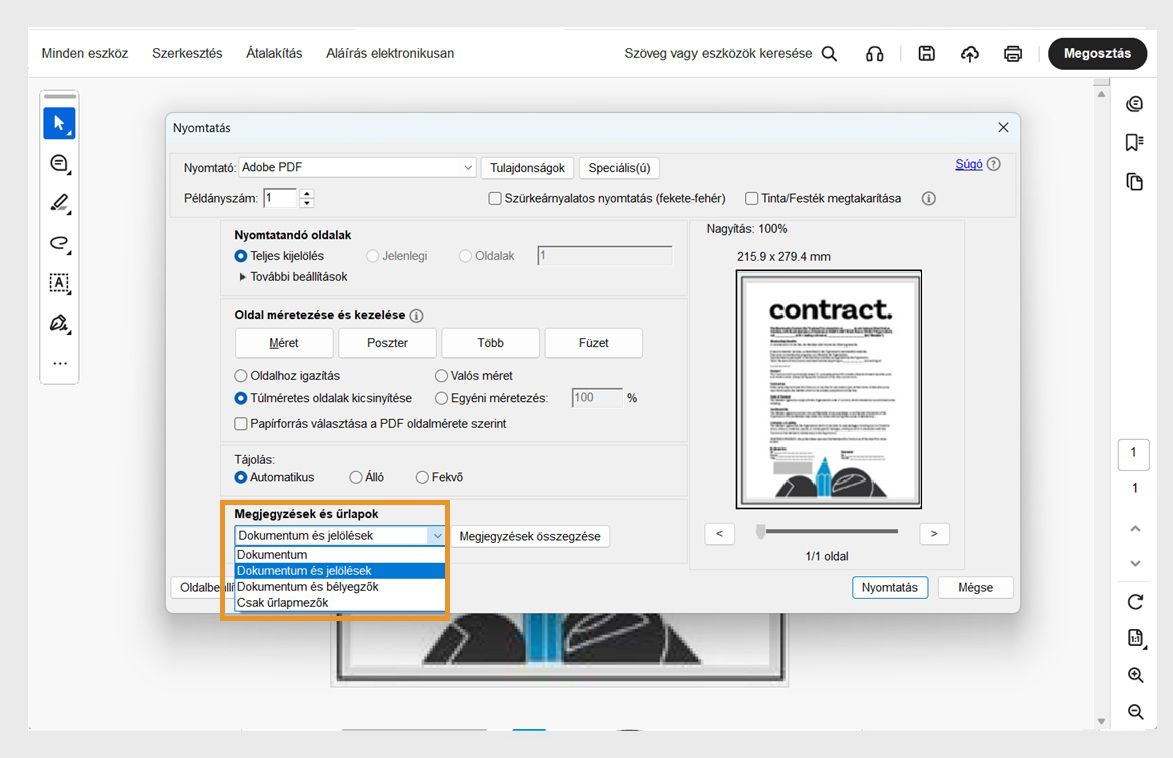Screen dimensions: 1173x758
Task: Select the arrow selection tool
Action: (59, 123)
